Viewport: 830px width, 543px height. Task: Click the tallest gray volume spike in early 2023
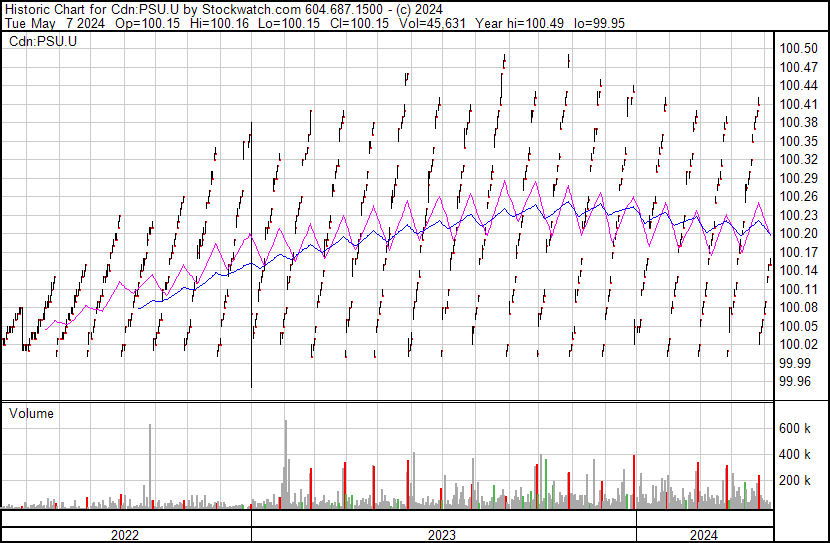286,464
